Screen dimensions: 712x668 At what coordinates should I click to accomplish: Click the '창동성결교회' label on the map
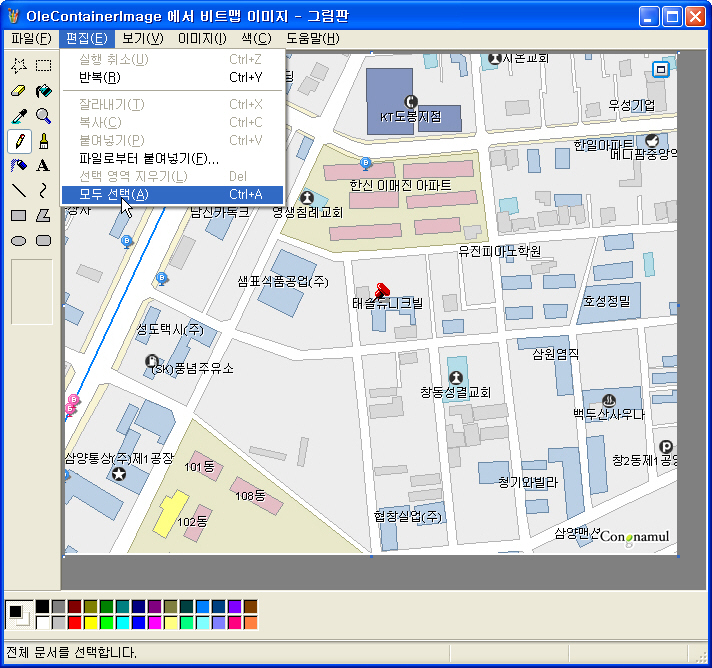coord(455,392)
